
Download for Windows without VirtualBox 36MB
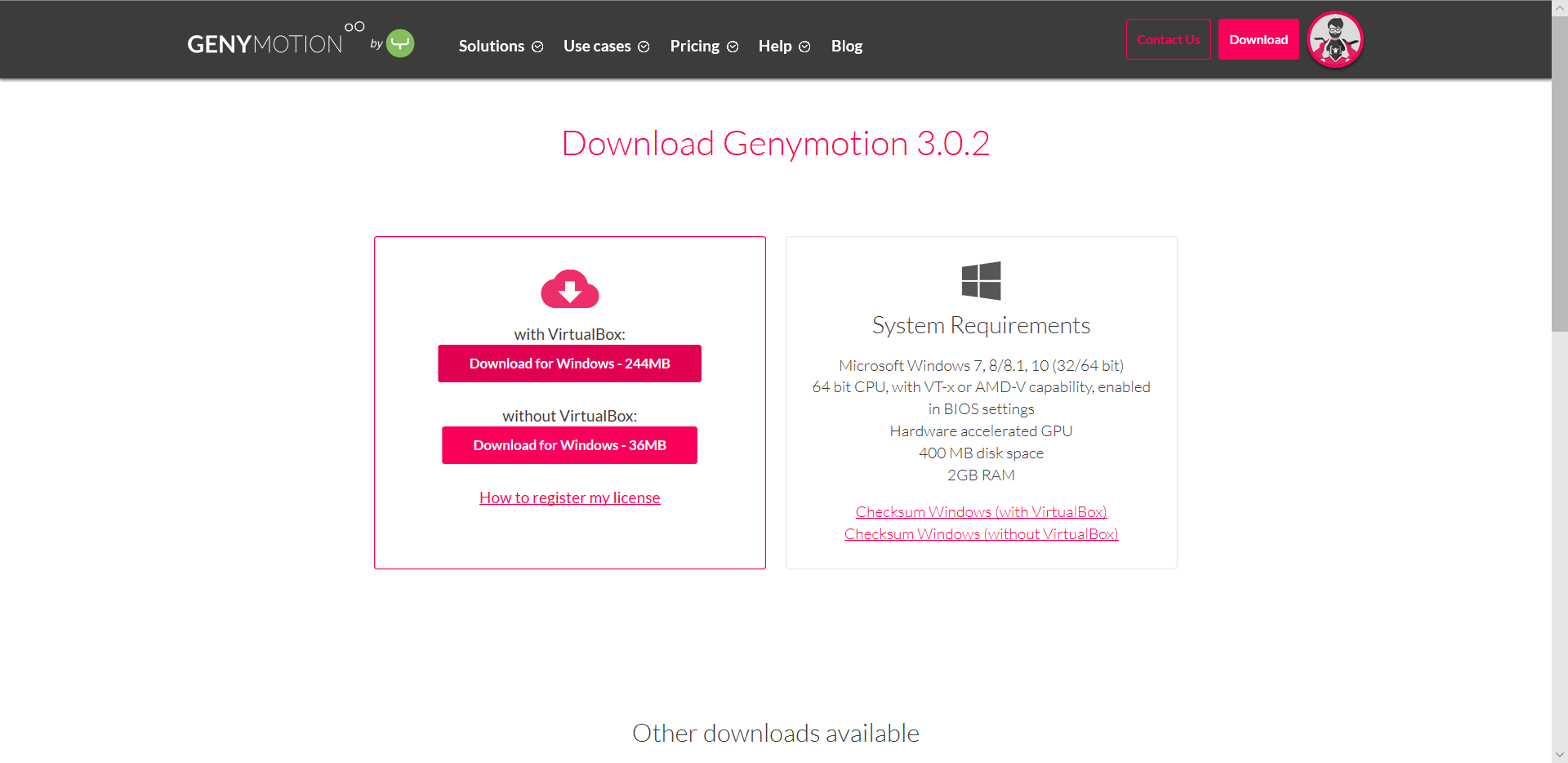(570, 445)
